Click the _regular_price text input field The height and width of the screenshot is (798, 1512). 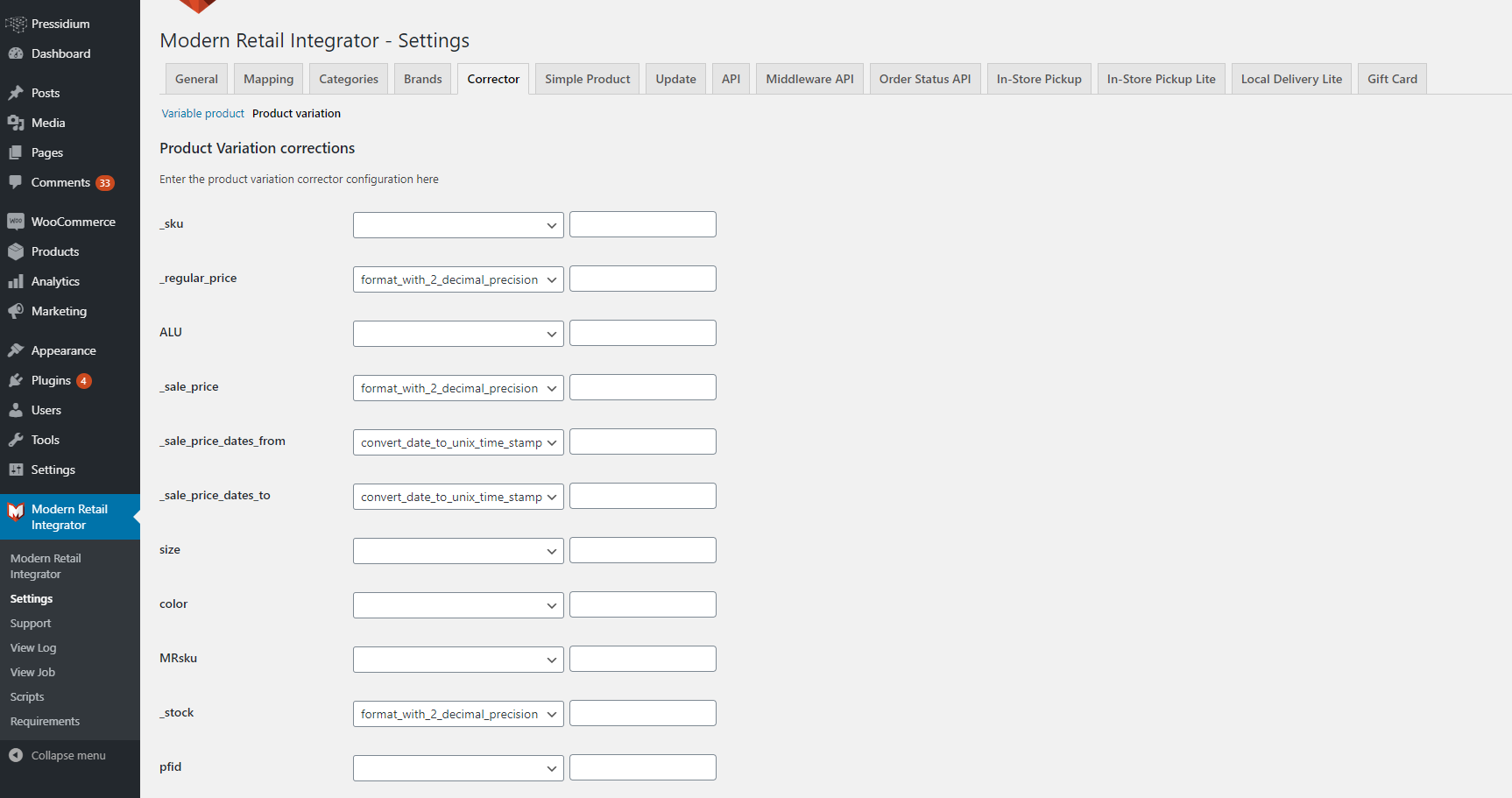point(643,279)
